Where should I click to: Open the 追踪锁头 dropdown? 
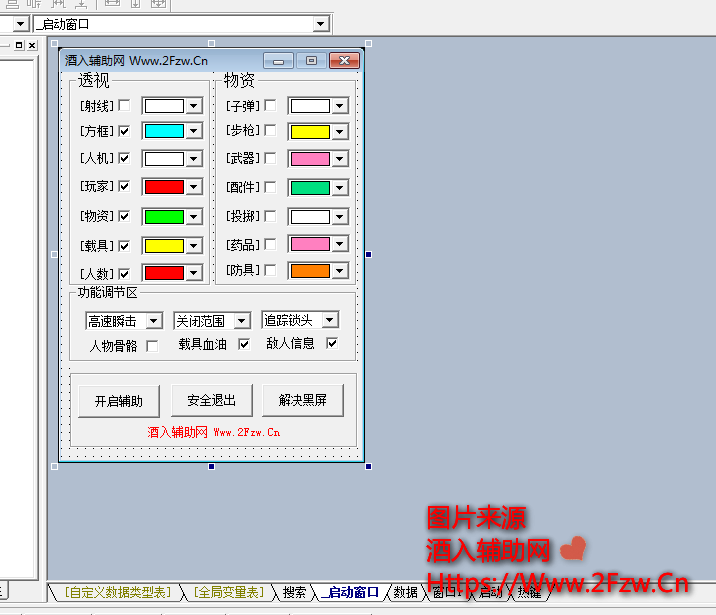(x=329, y=320)
